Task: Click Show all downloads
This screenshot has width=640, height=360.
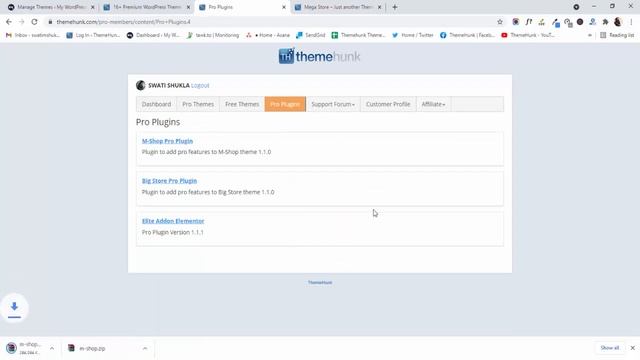Action: pos(610,348)
